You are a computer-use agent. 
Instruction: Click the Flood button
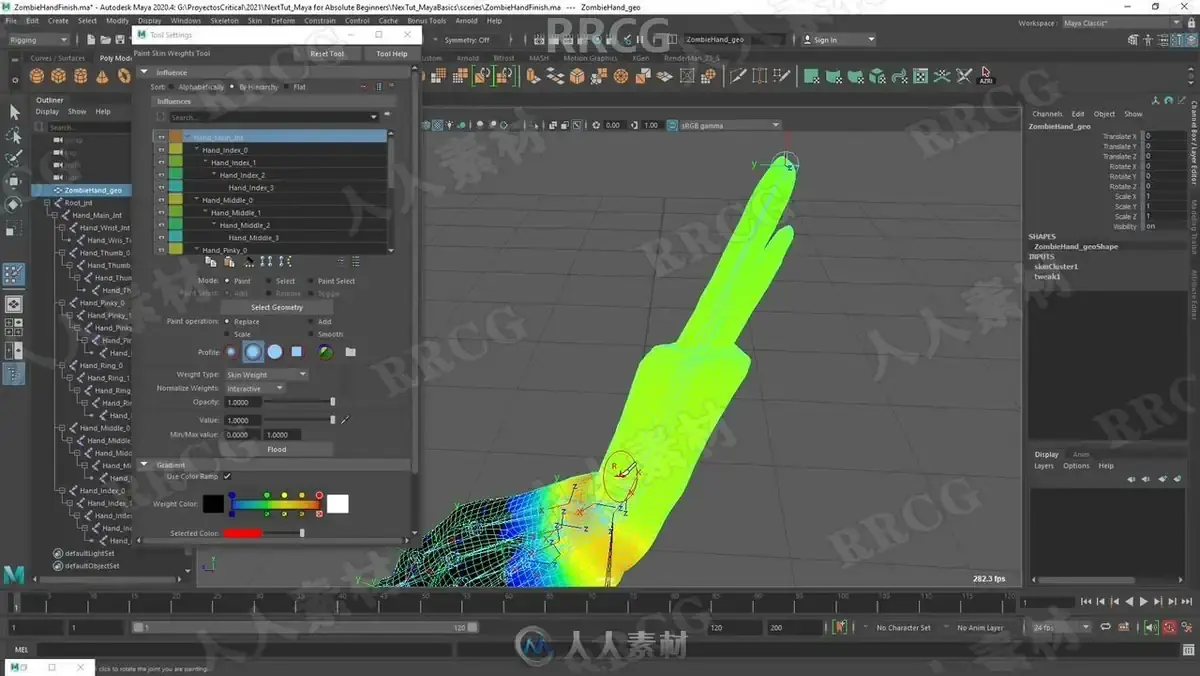point(277,449)
